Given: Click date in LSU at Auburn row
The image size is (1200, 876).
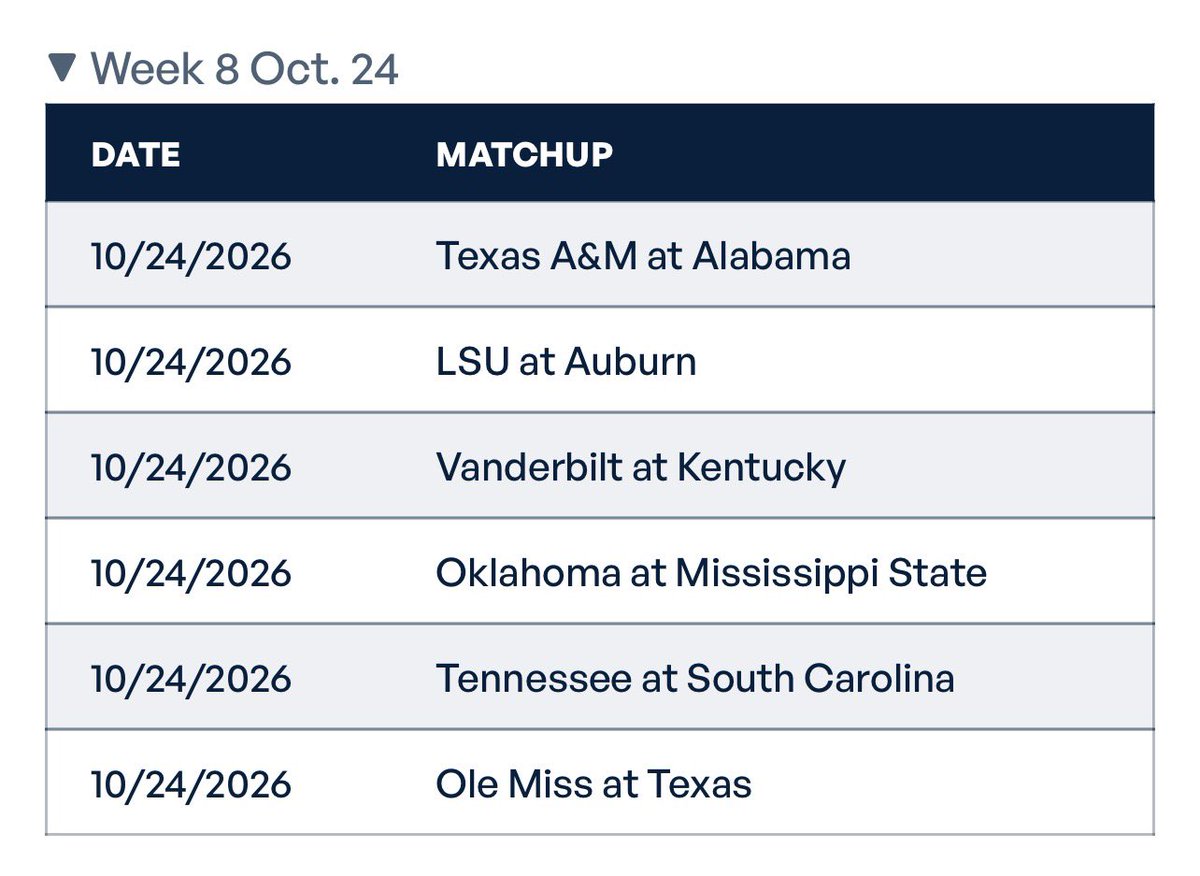Looking at the screenshot, I should pos(191,361).
